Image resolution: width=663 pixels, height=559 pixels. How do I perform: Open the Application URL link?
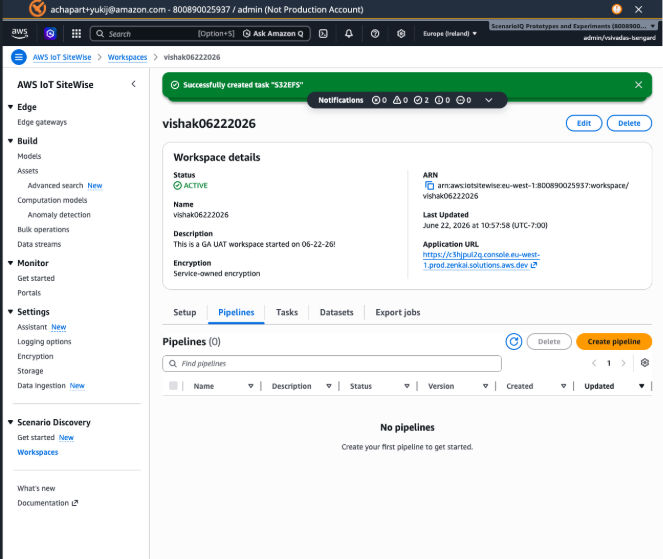pos(481,260)
